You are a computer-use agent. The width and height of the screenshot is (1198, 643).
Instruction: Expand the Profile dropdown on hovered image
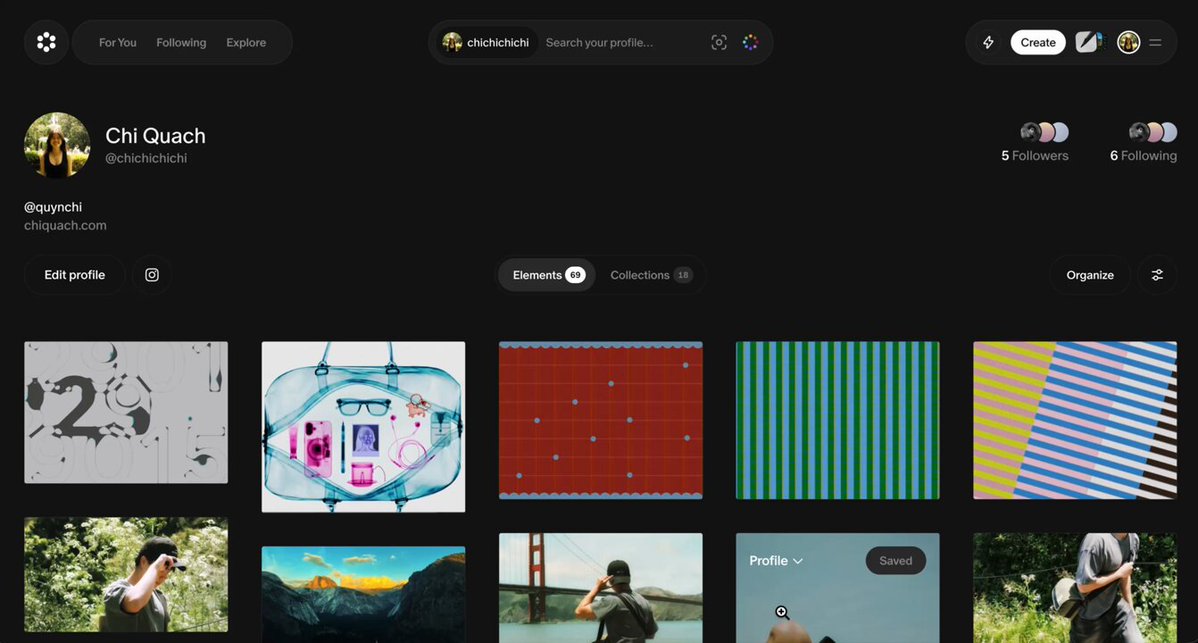click(775, 561)
